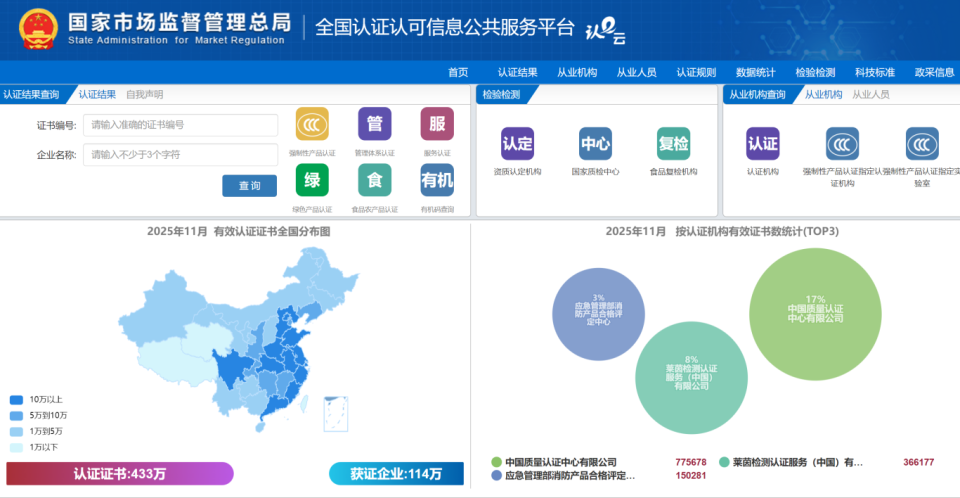The width and height of the screenshot is (960, 498).
Task: Click the 国家市场监督管理总局 header text
Action: coord(179,22)
